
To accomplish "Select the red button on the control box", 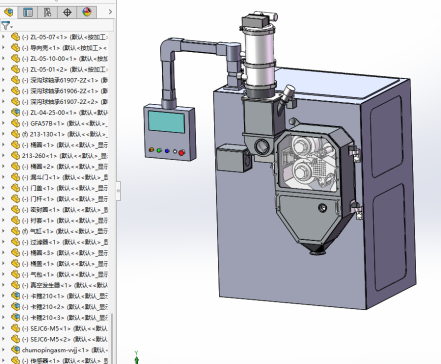I will (182, 153).
